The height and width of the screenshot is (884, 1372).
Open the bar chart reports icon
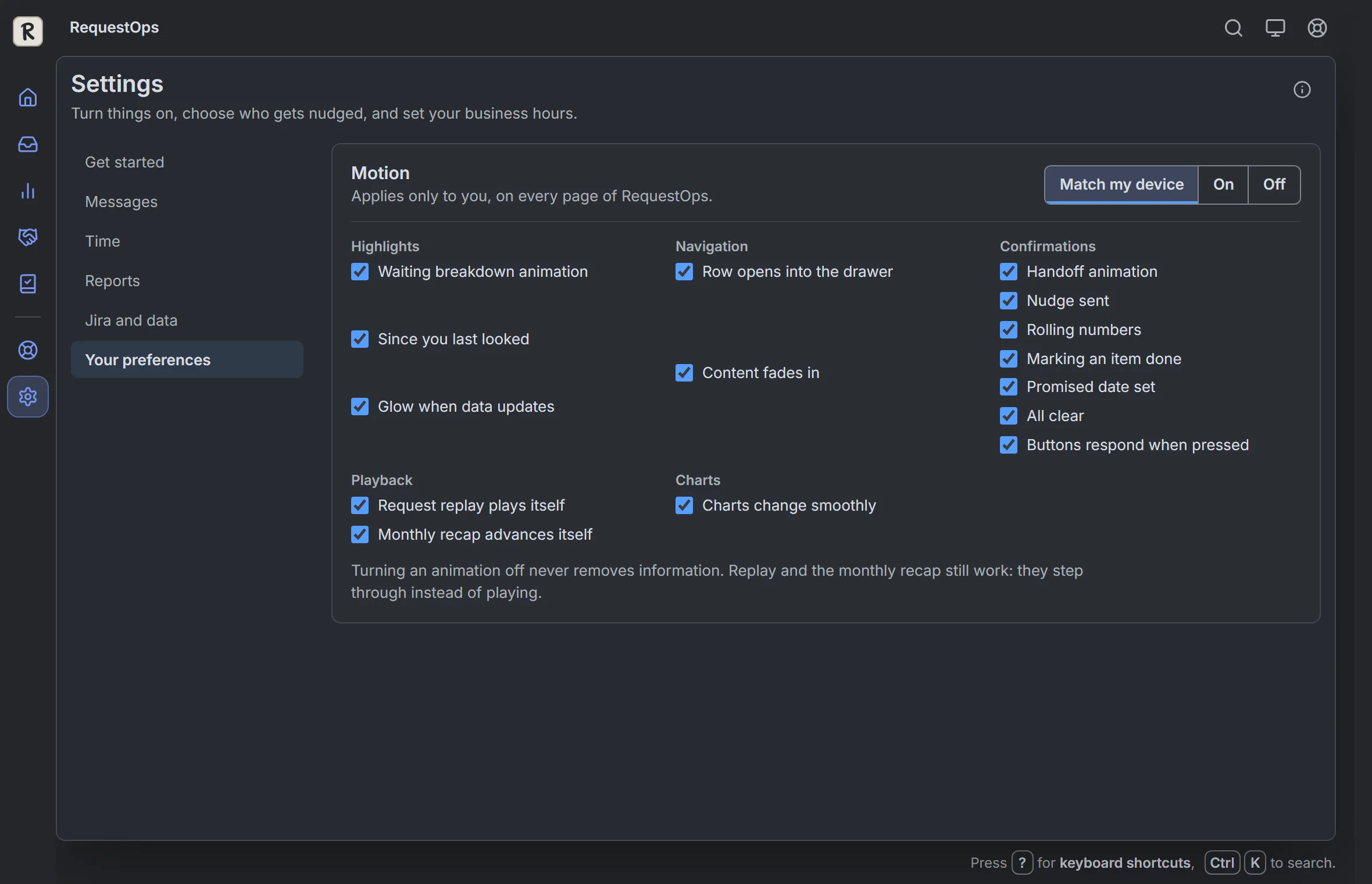pyautogui.click(x=28, y=191)
